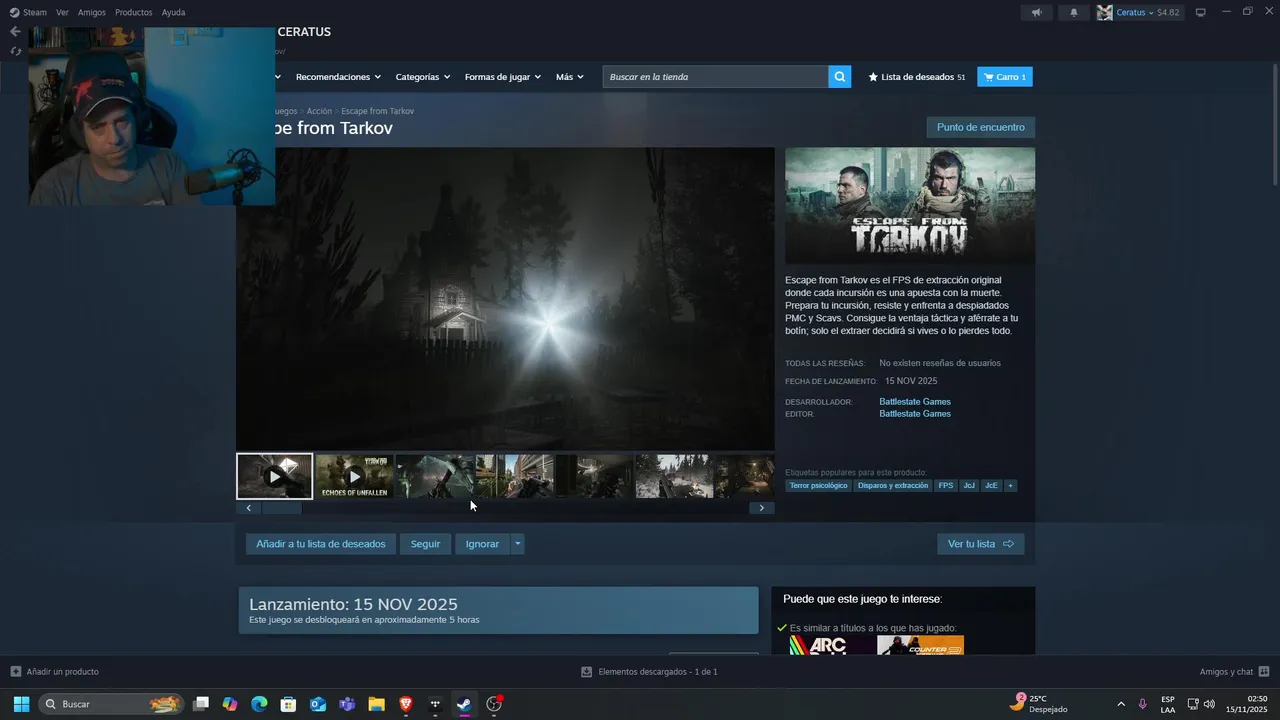Expand the Más store menu
Image resolution: width=1280 pixels, height=720 pixels.
coord(570,77)
